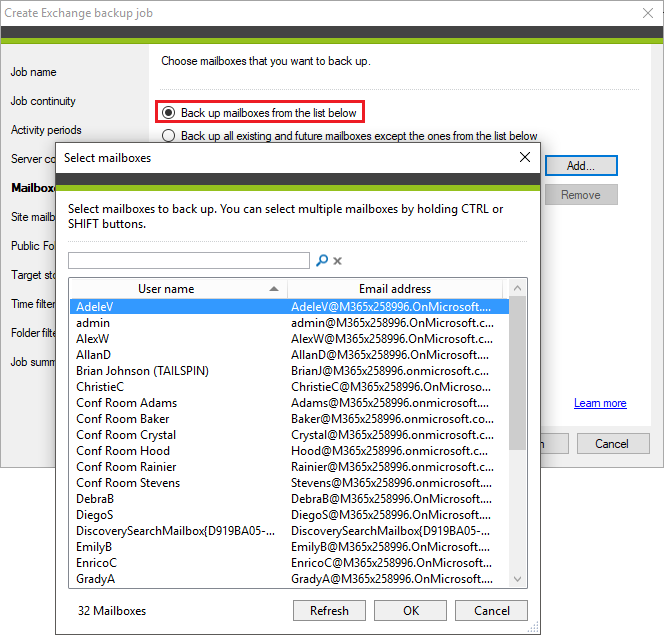
Task: Open the Target storage step
Action: click(x=33, y=275)
